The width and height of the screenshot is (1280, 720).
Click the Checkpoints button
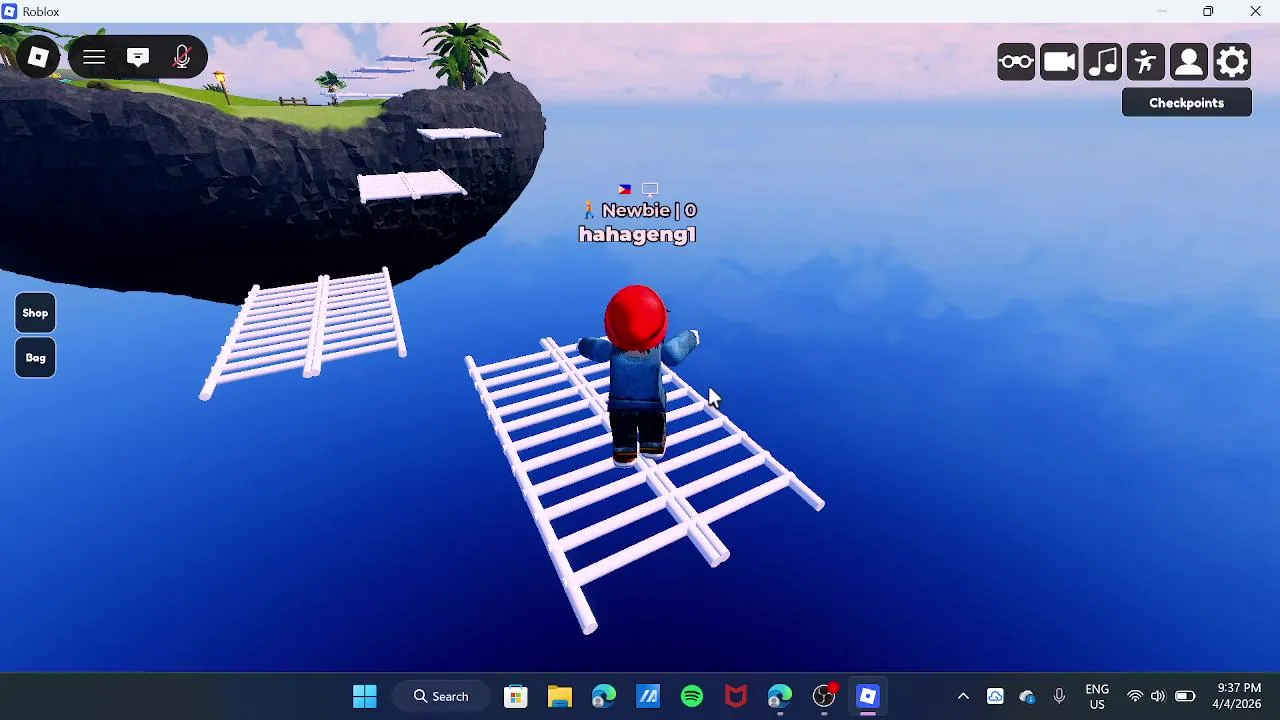1186,103
